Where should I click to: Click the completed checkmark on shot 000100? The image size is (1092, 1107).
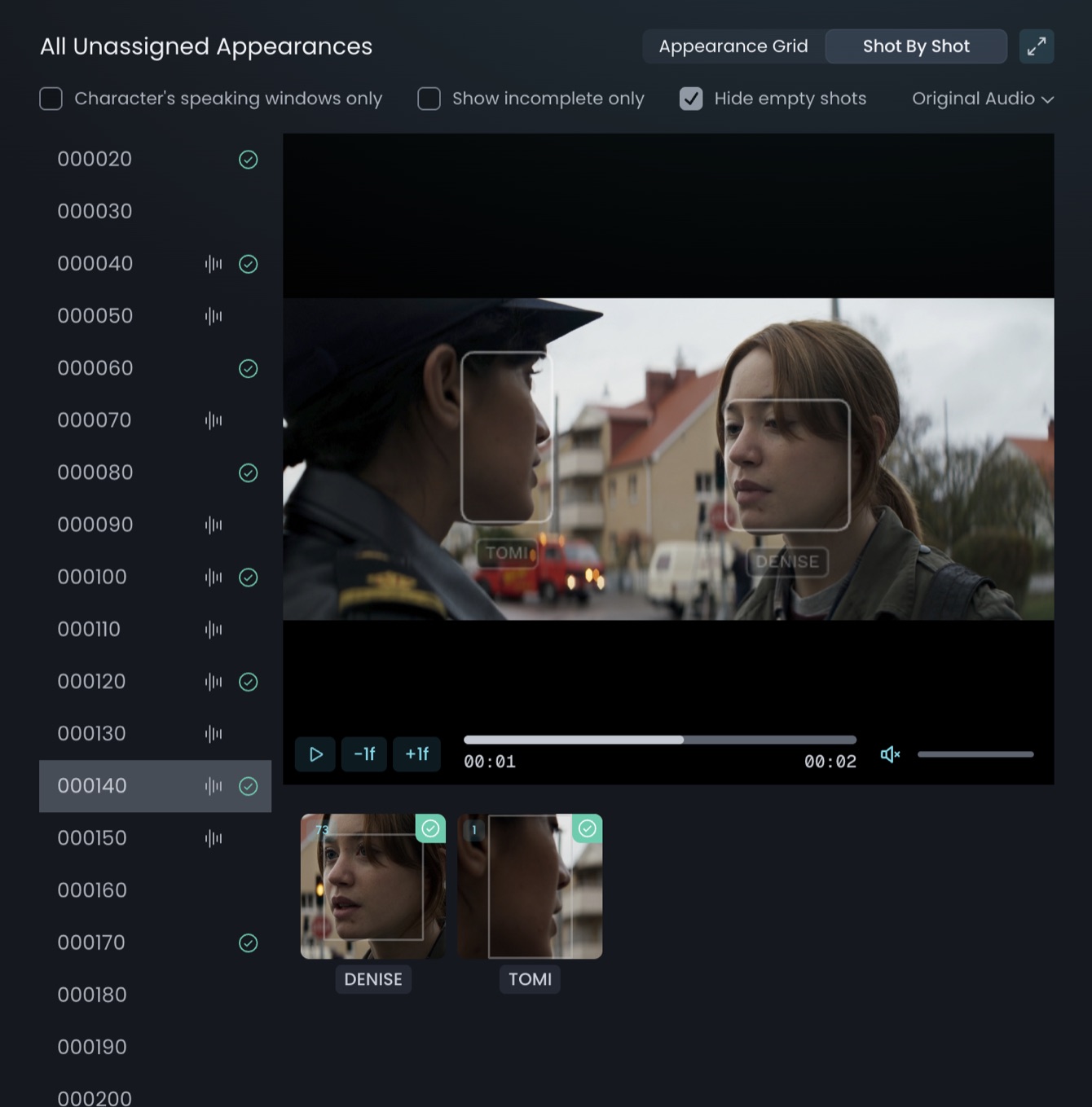pyautogui.click(x=249, y=578)
